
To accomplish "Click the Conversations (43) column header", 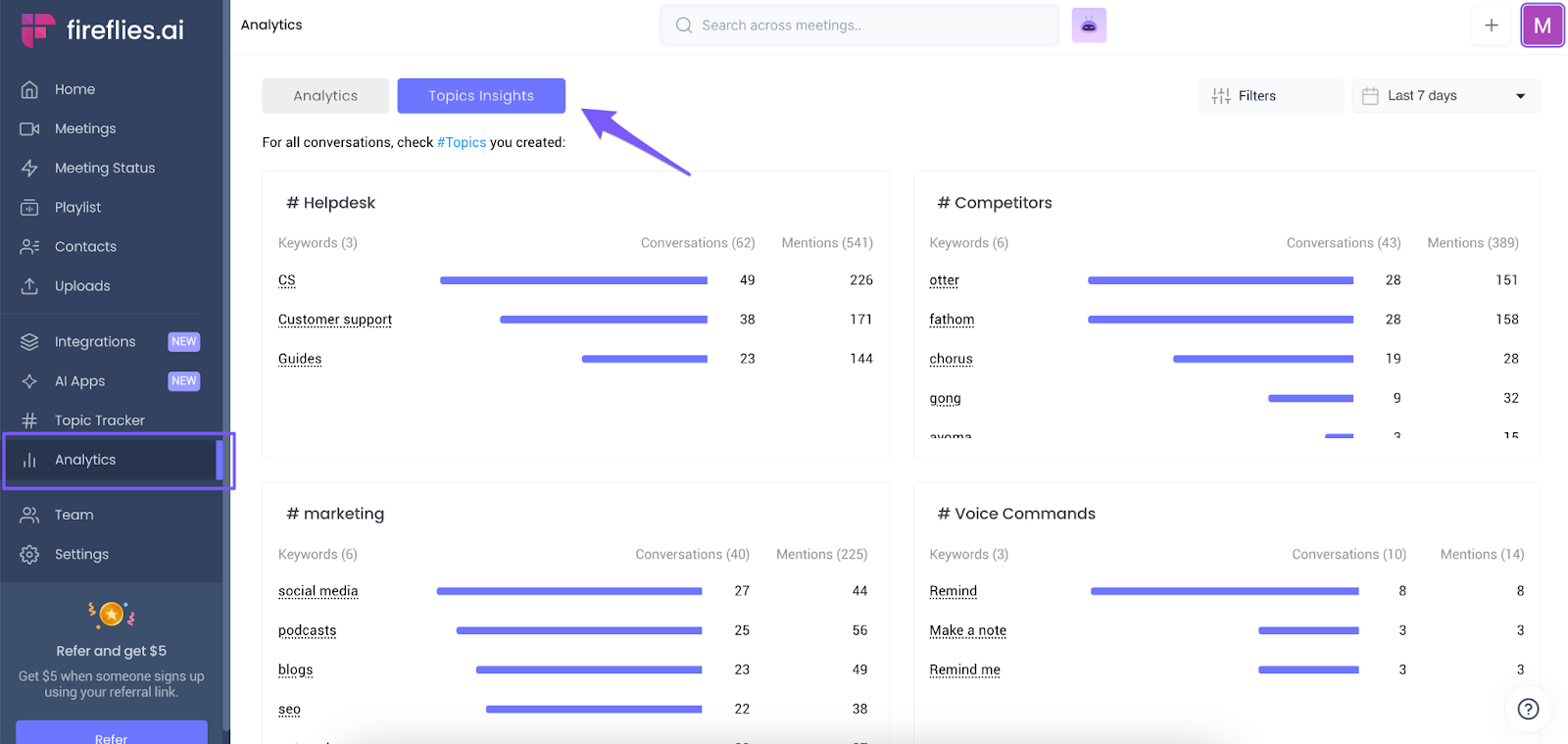I will 1344,243.
